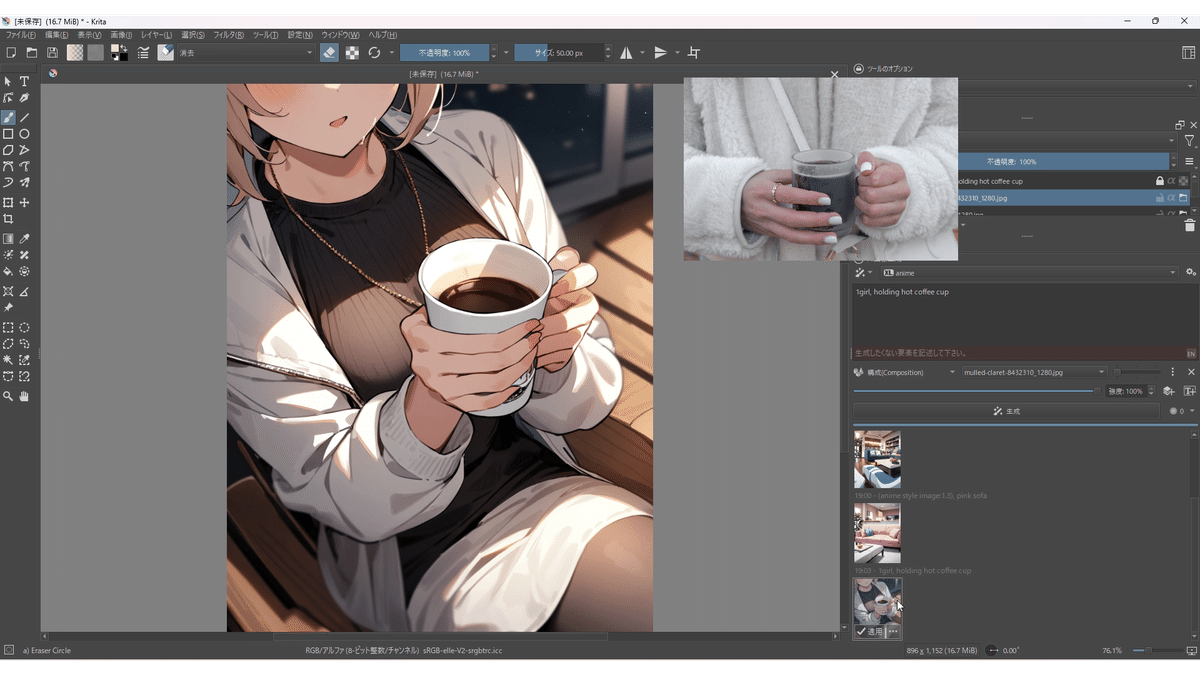The image size is (1200, 675).
Task: Reload the original brush preset
Action: pos(374,53)
